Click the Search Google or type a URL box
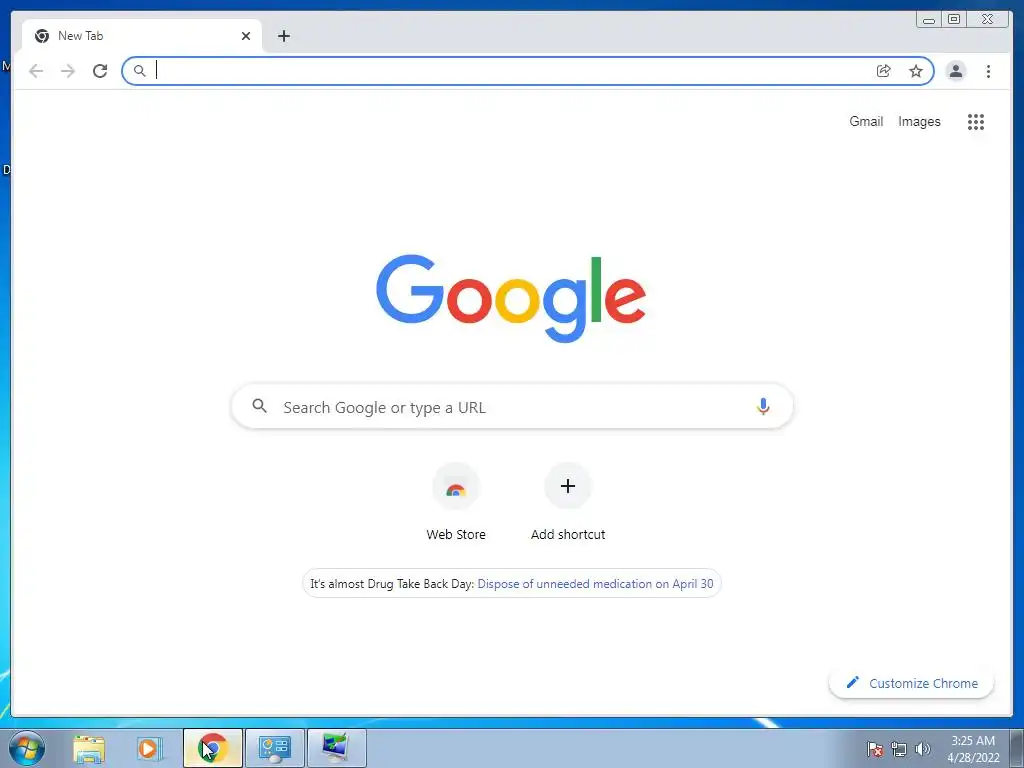The height and width of the screenshot is (768, 1024). [x=512, y=407]
